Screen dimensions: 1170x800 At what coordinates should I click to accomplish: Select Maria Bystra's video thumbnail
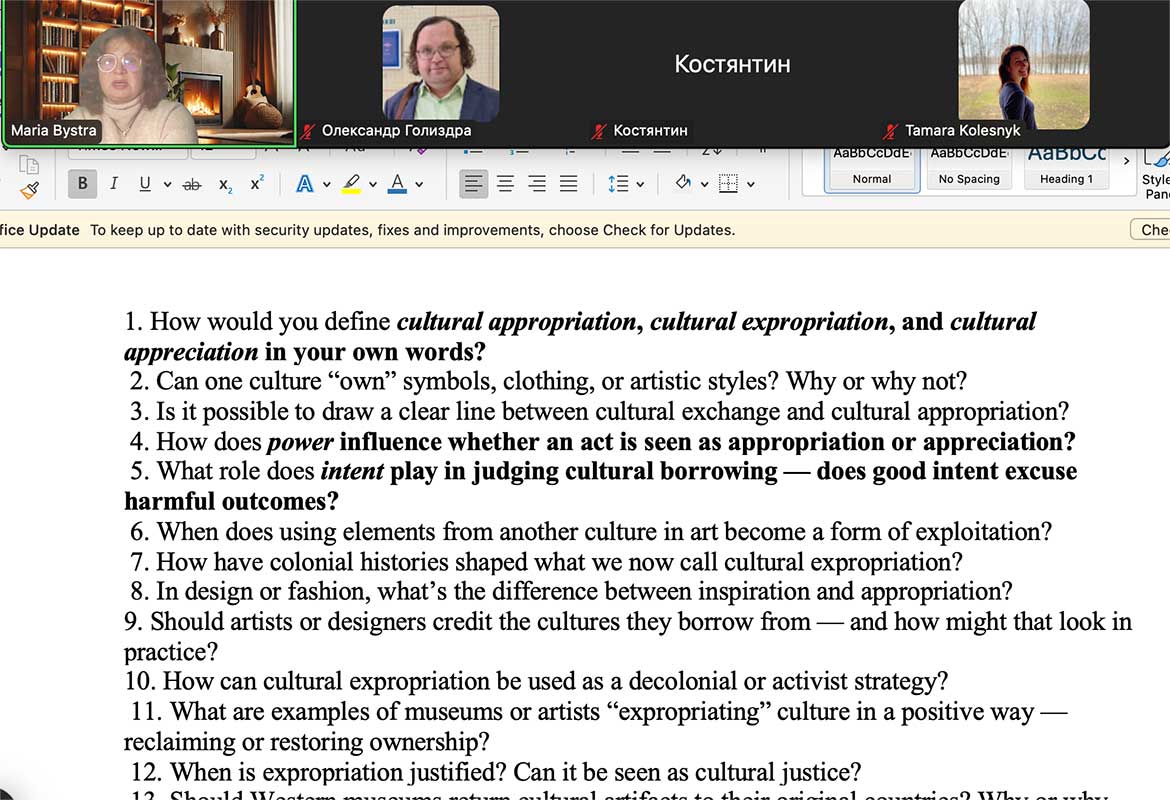(148, 72)
